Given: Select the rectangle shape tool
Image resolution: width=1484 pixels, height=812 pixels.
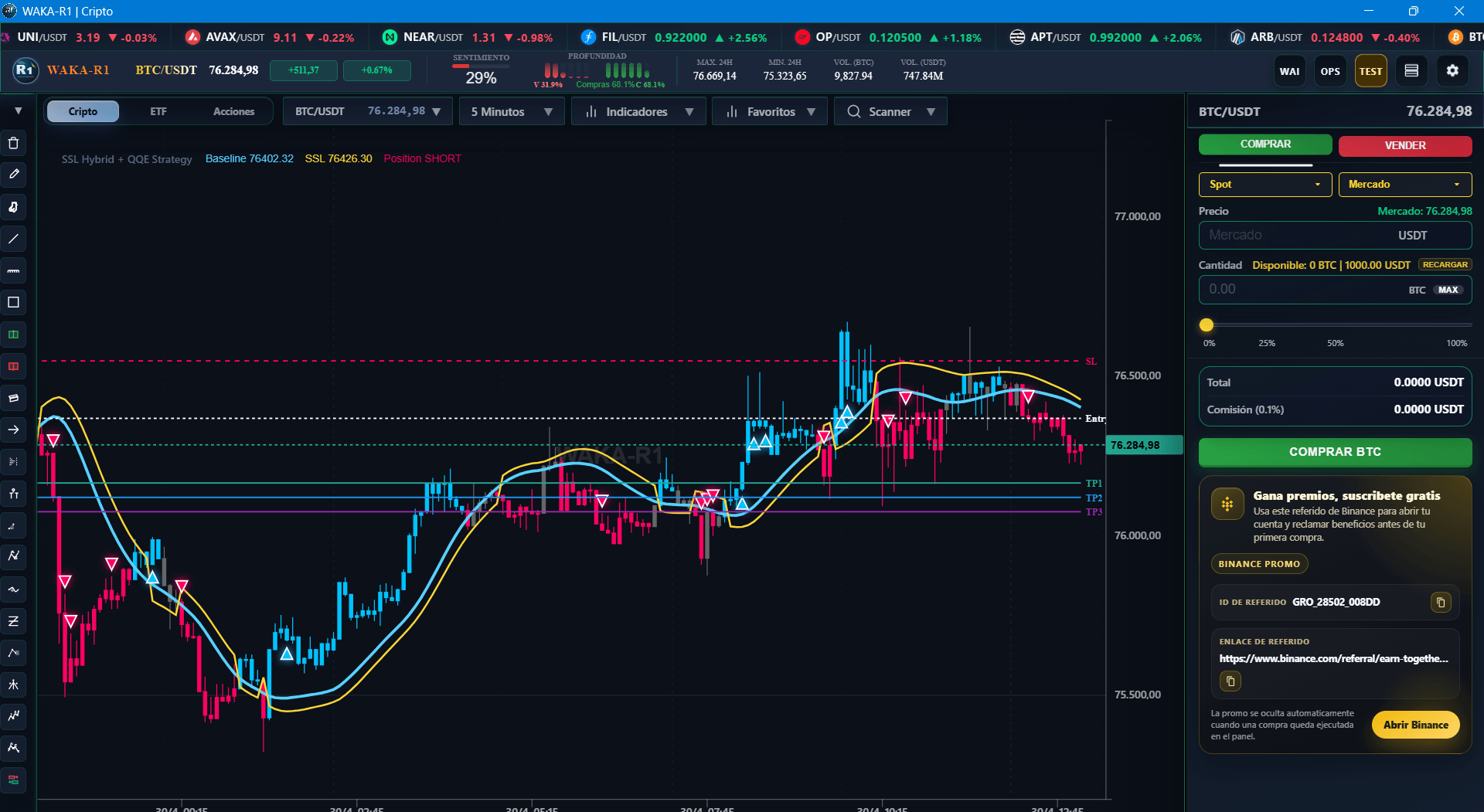Looking at the screenshot, I should click(x=13, y=302).
